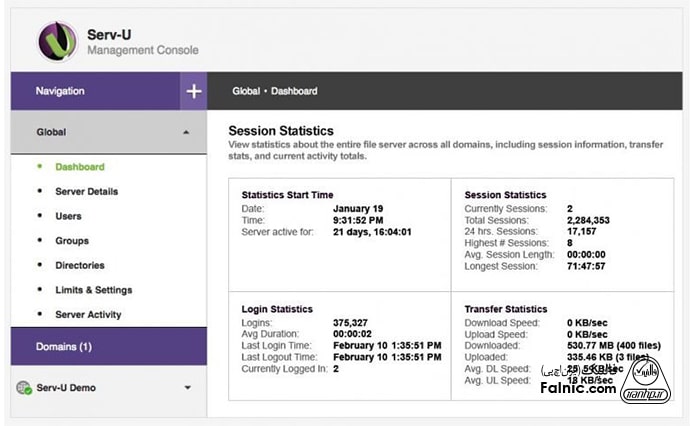Open the Groups menu item
694x426 pixels.
click(71, 241)
